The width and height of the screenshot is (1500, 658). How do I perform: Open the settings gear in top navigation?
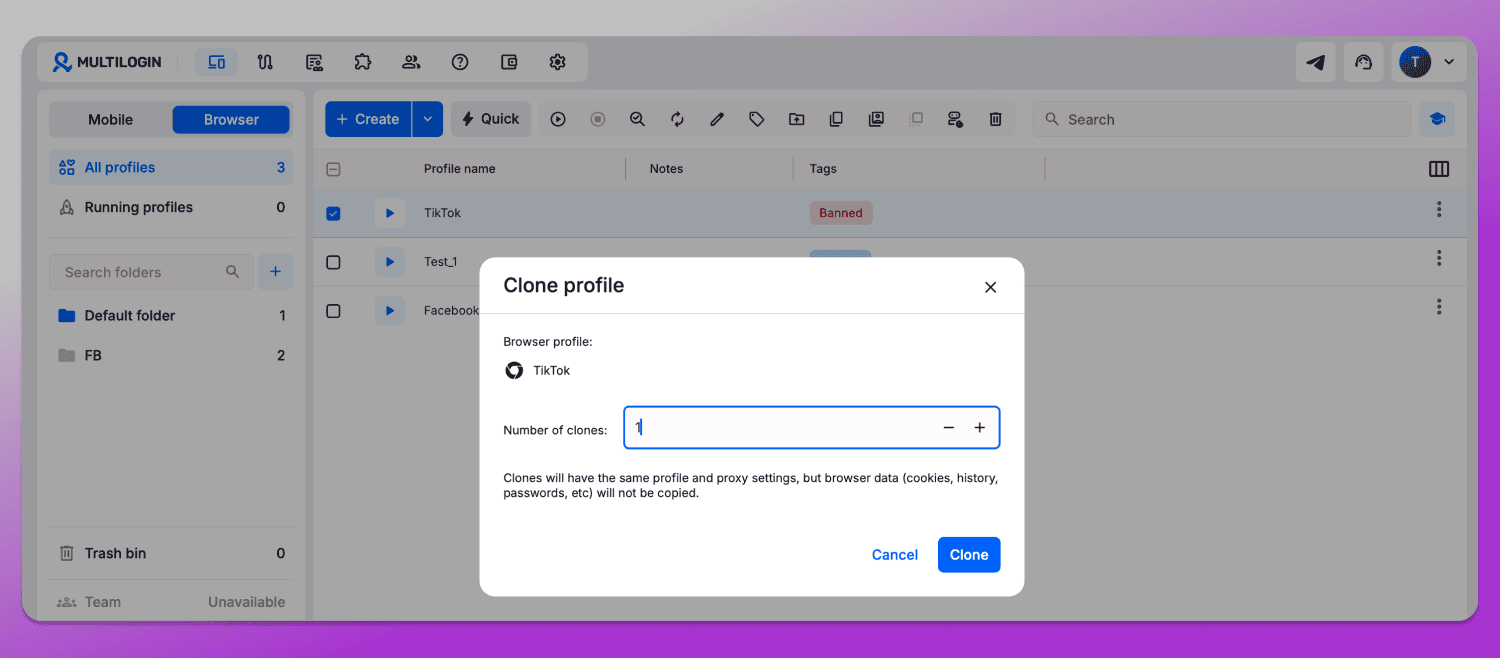pos(558,62)
